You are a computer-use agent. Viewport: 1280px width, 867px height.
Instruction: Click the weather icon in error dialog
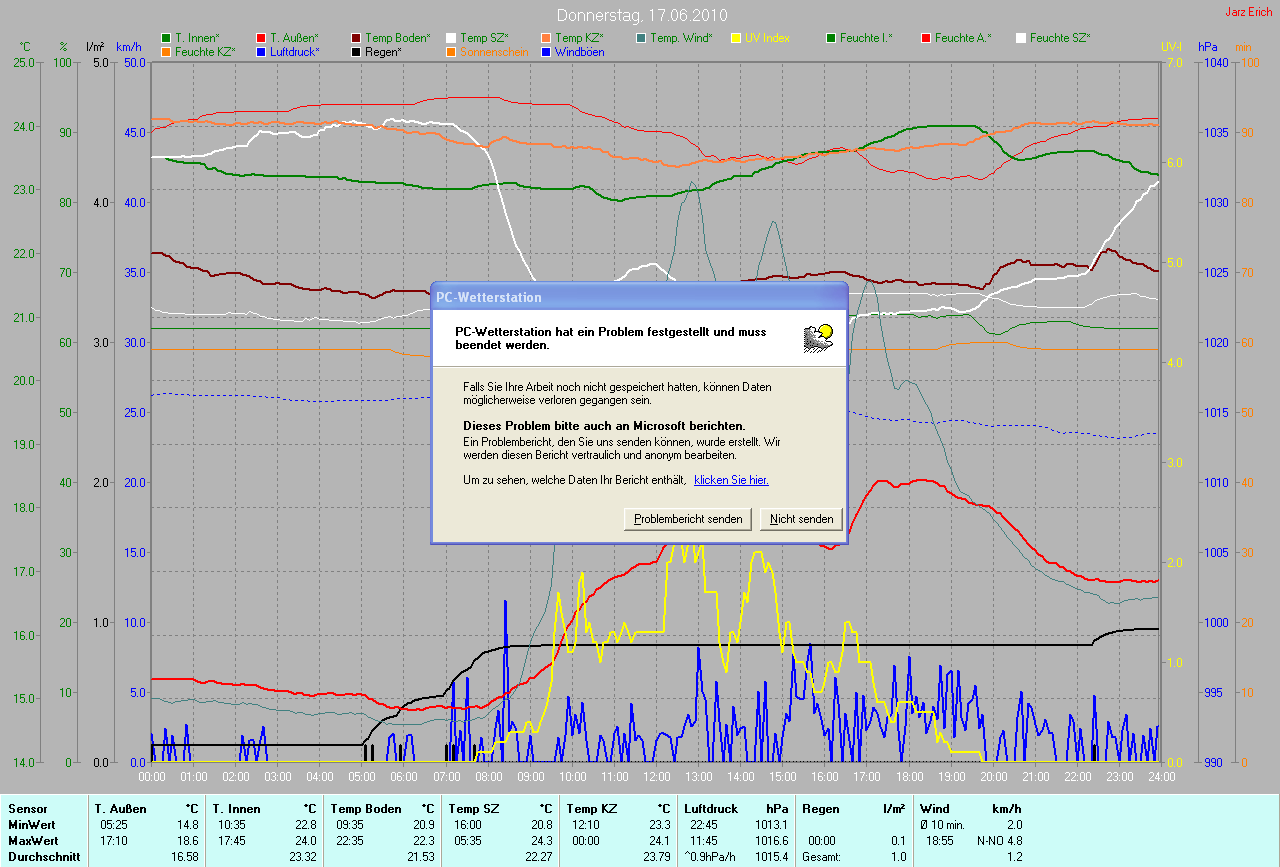coord(818,337)
